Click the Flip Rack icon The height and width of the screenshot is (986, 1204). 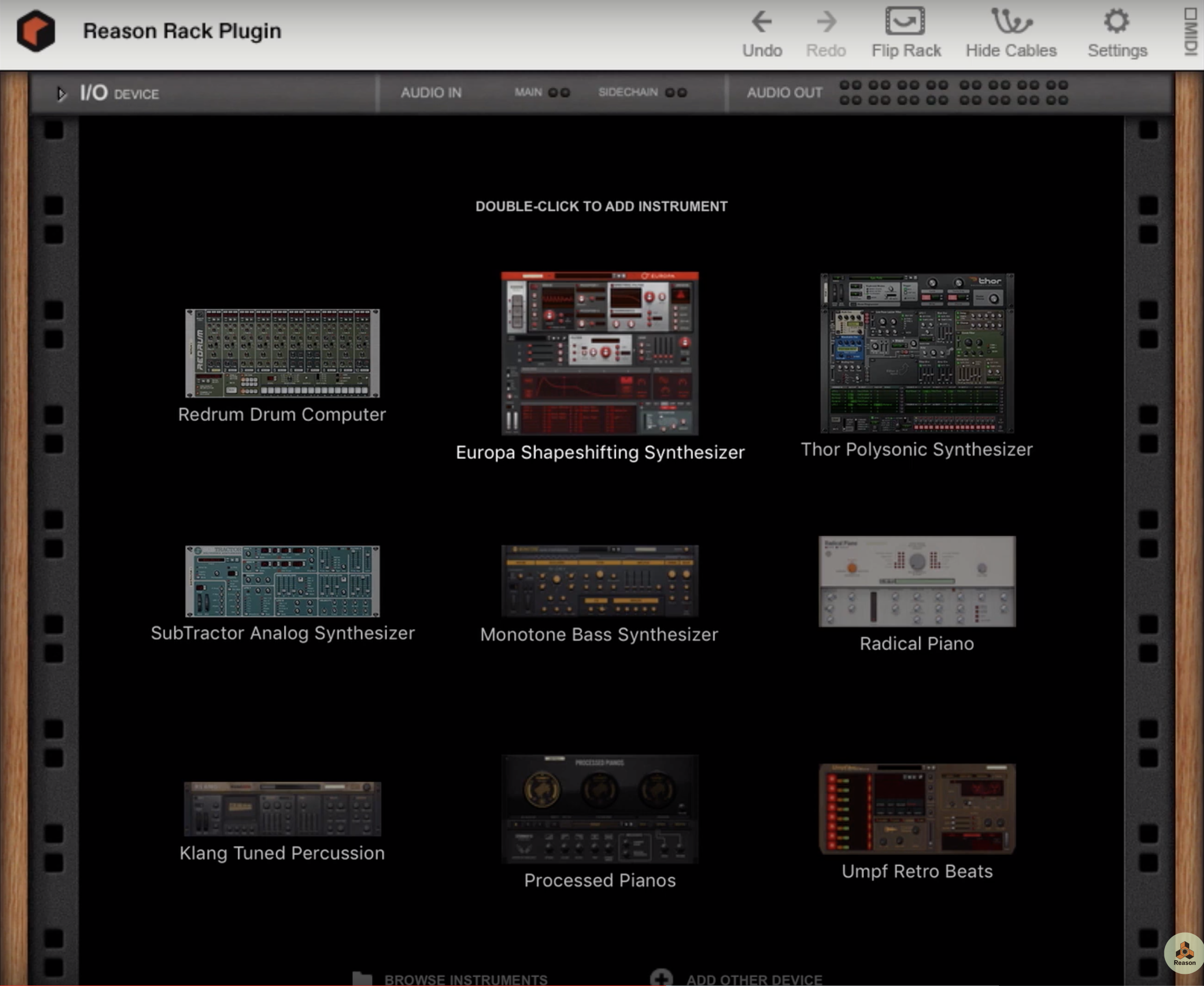click(905, 21)
